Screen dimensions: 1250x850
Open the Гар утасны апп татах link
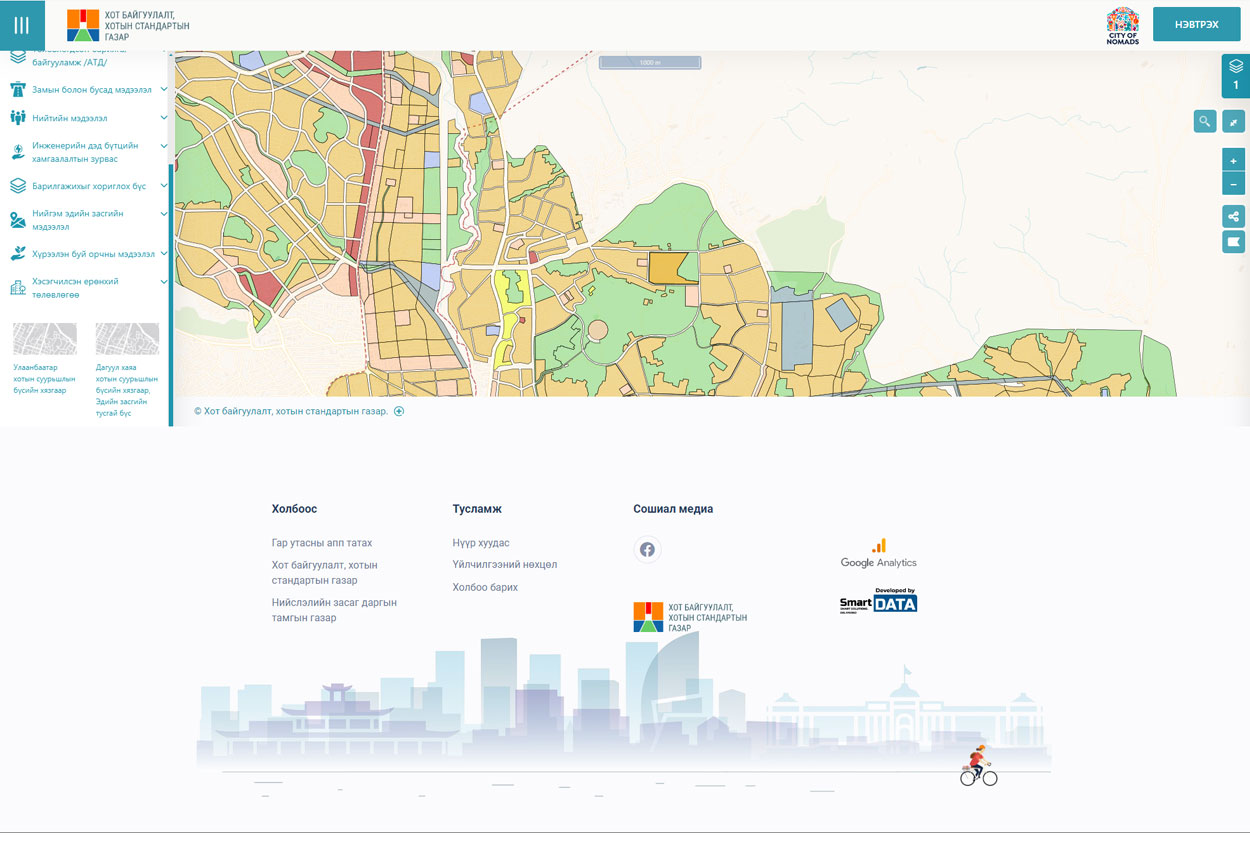[321, 543]
